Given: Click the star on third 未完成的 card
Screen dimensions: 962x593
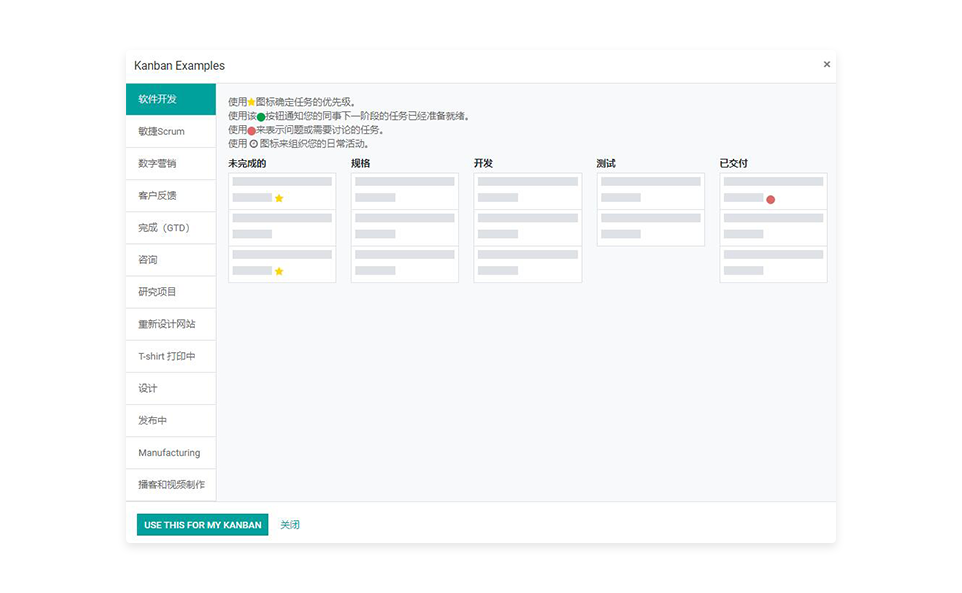Looking at the screenshot, I should pyautogui.click(x=279, y=271).
